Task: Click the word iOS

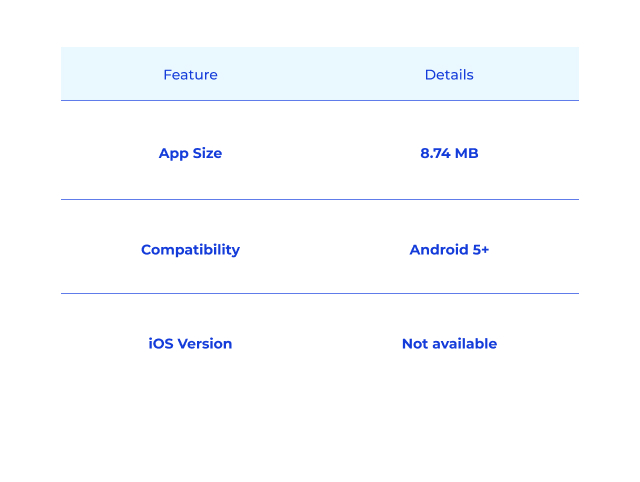Action: [161, 344]
